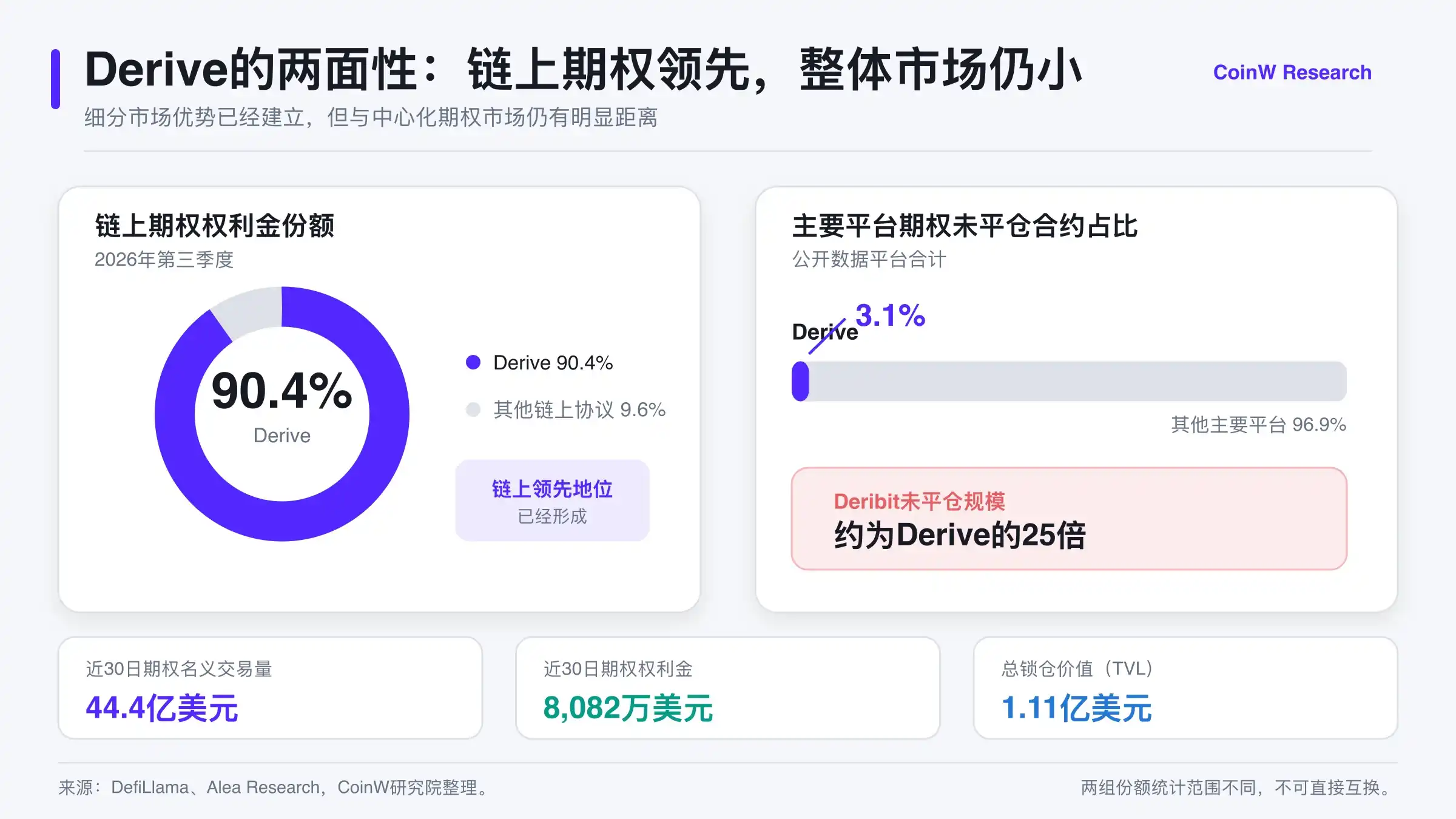Click the gray portion of share bar
The width and height of the screenshot is (1456, 819).
[x=1078, y=381]
